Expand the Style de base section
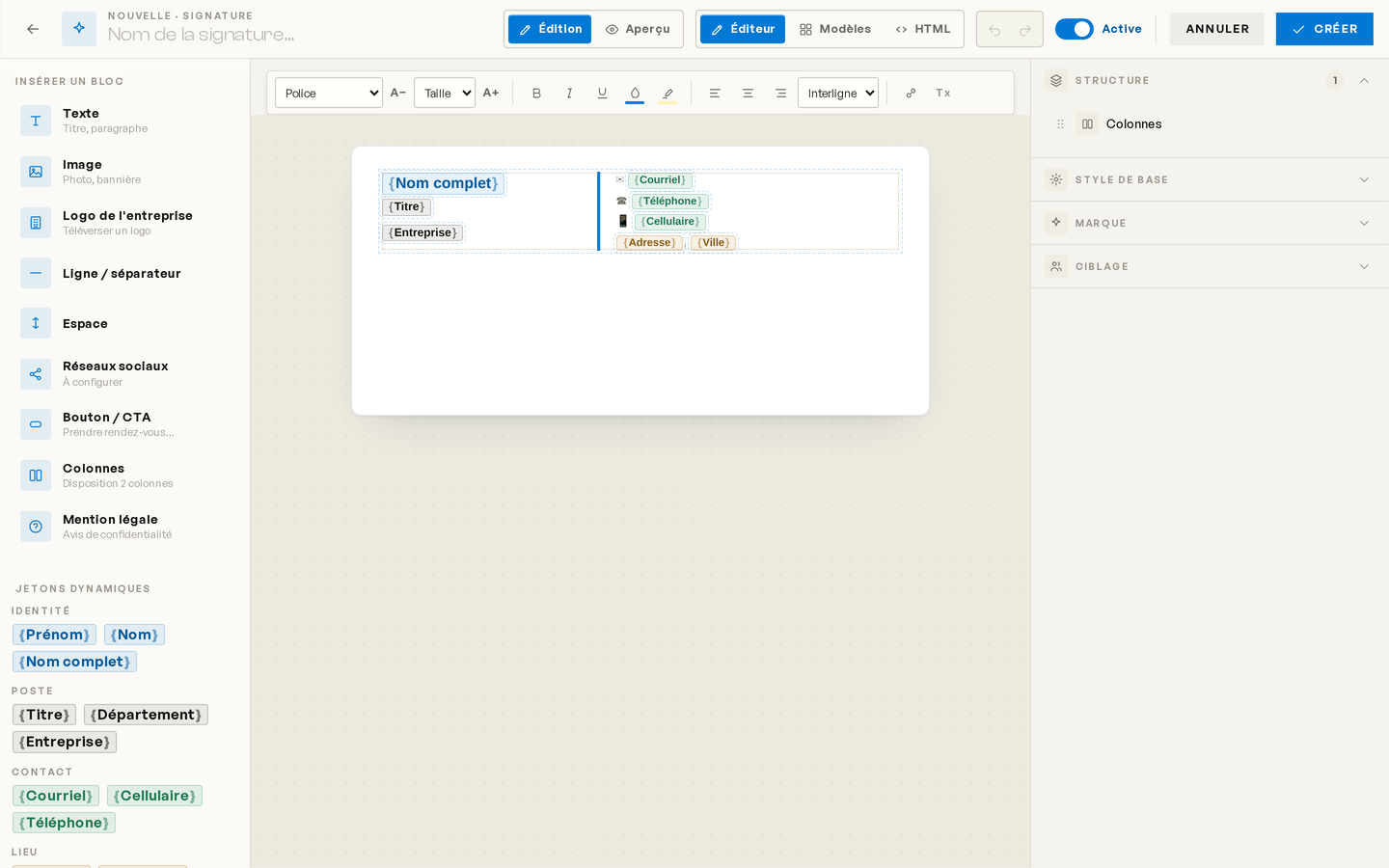This screenshot has width=1389, height=868. (1210, 179)
